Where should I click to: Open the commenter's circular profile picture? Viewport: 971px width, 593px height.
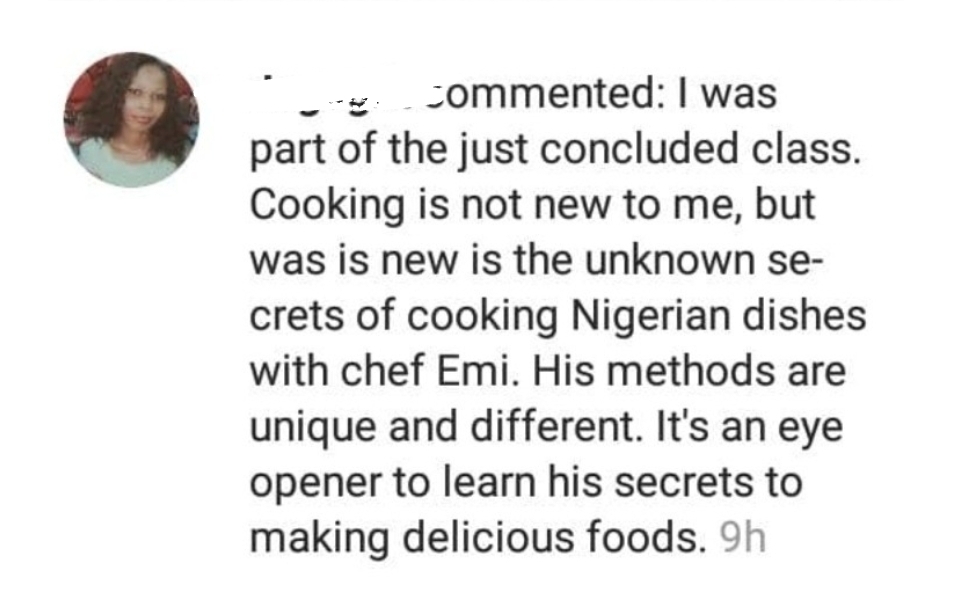click(131, 119)
